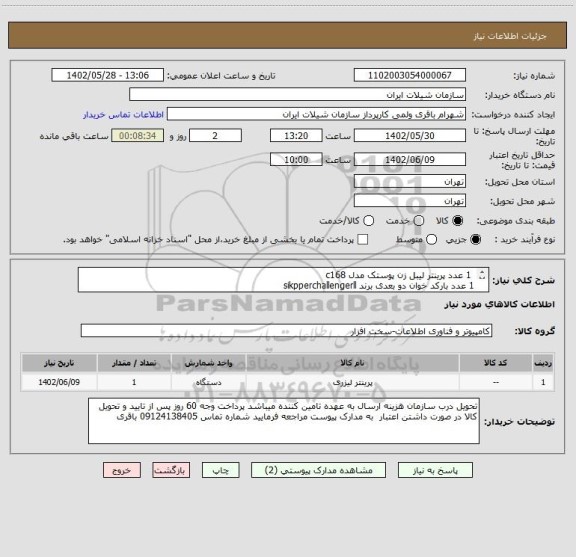576x557 pixels.
Task: Click the ردیف column header
Action: (543, 363)
